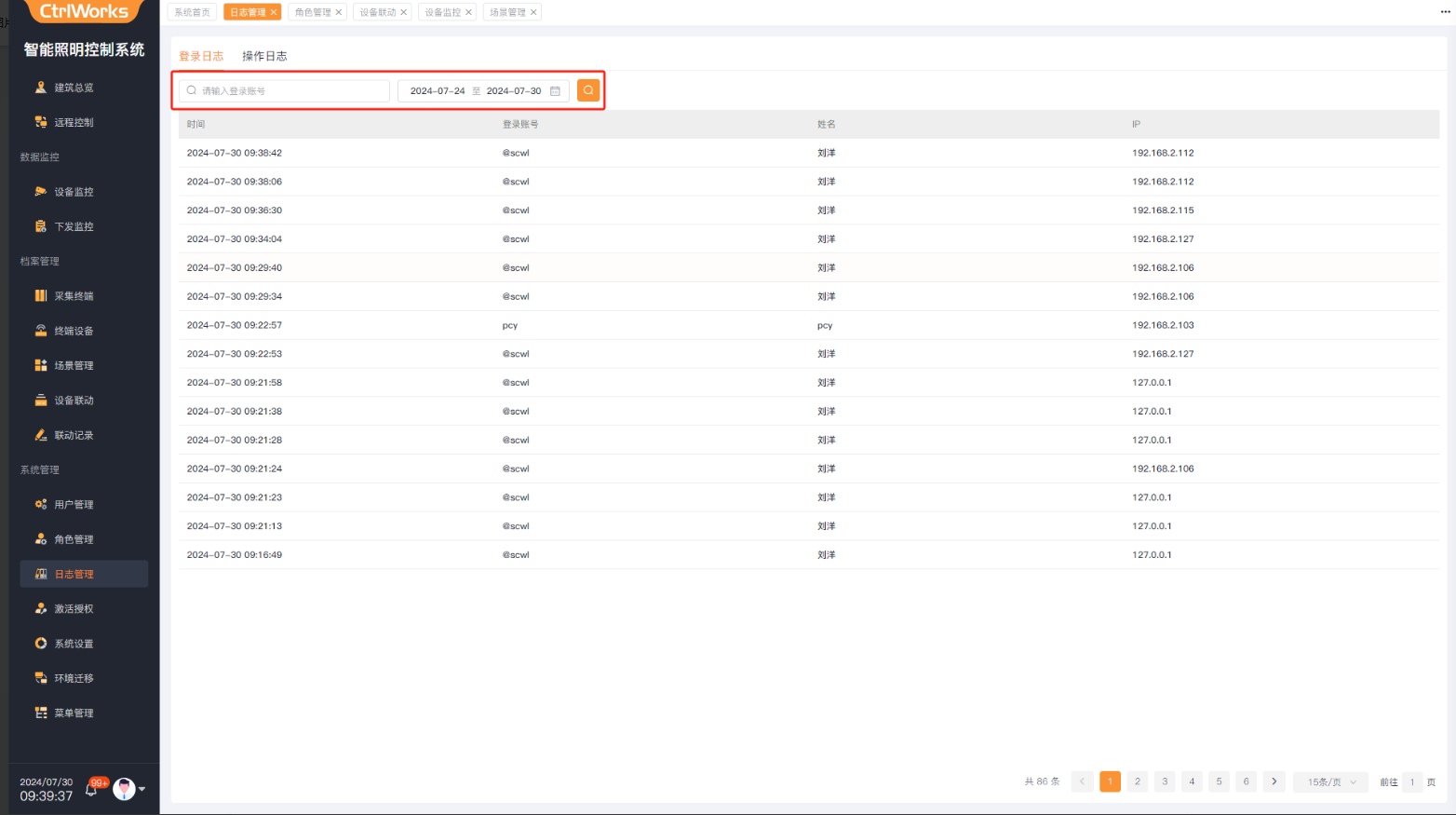Click the login account search field
1456x815 pixels.
(x=289, y=91)
